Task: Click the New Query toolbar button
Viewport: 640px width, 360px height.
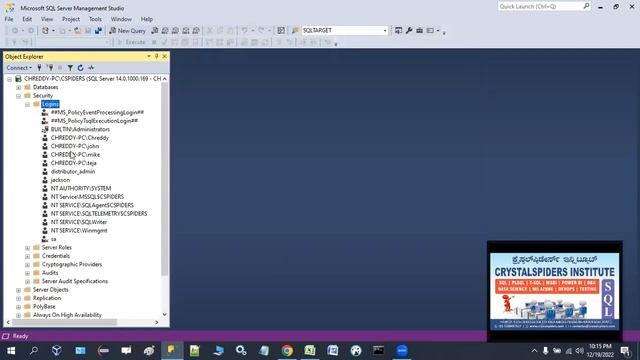Action: tap(127, 31)
